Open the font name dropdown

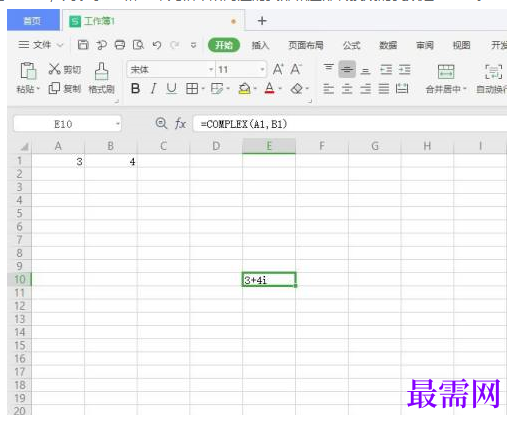coord(211,69)
